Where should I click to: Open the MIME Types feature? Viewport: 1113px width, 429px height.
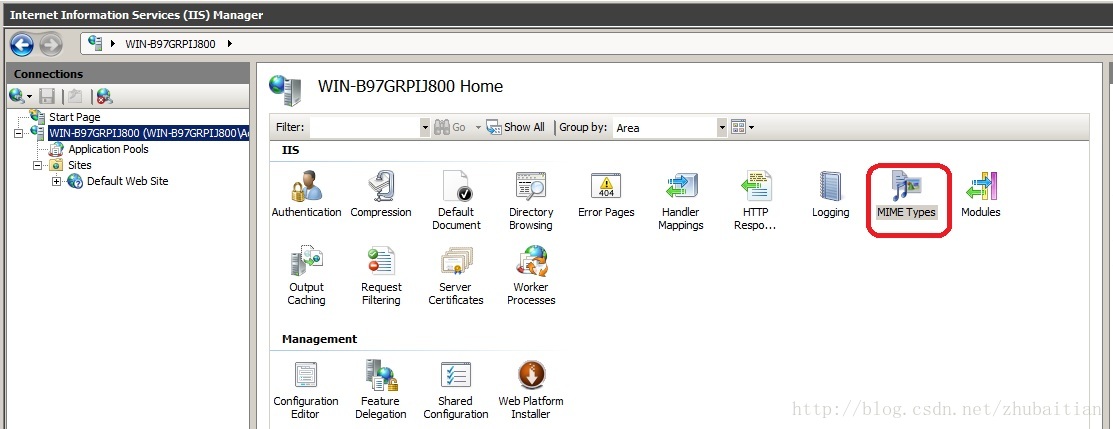tap(906, 193)
